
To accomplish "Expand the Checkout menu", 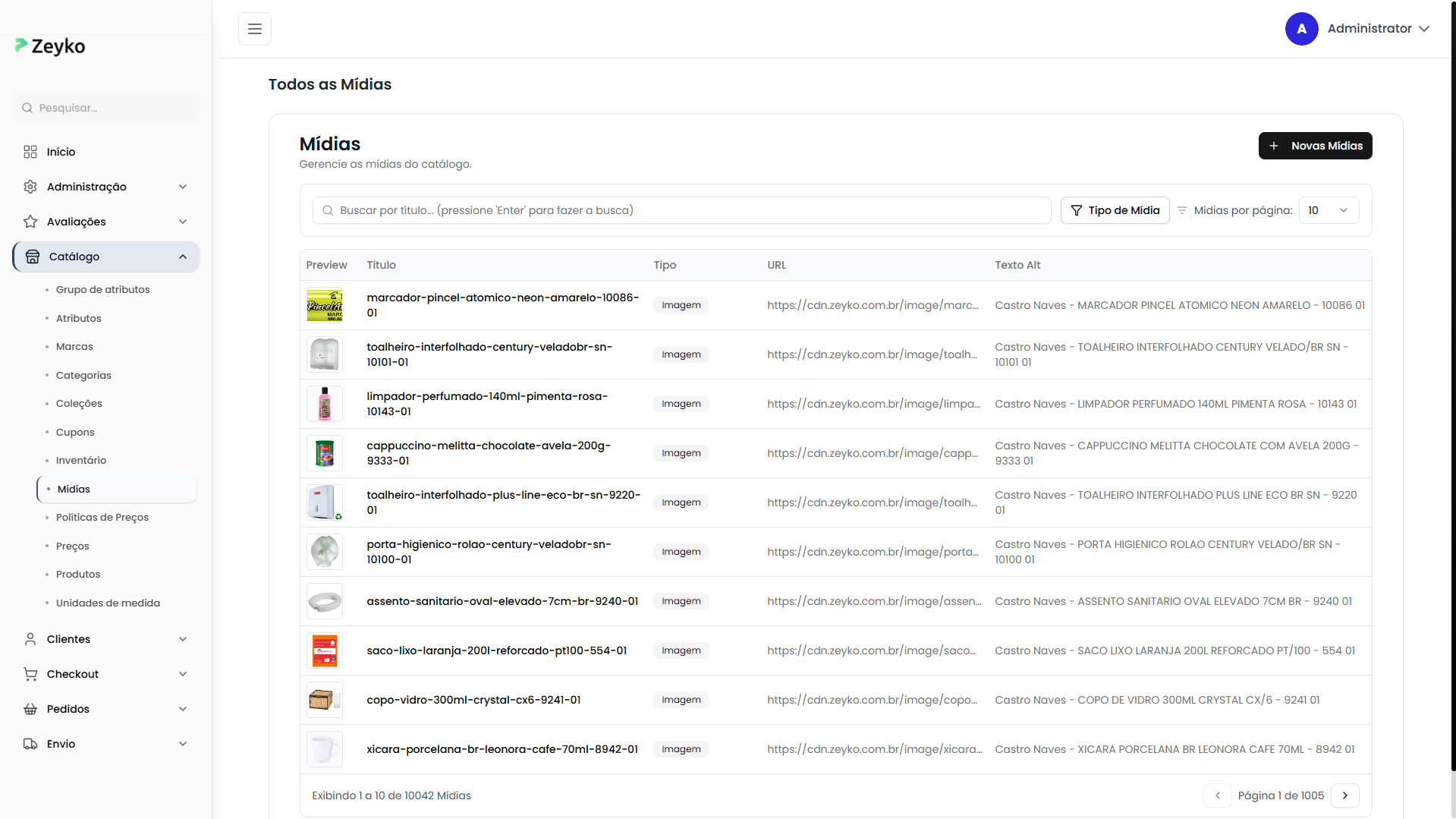I will click(x=183, y=674).
